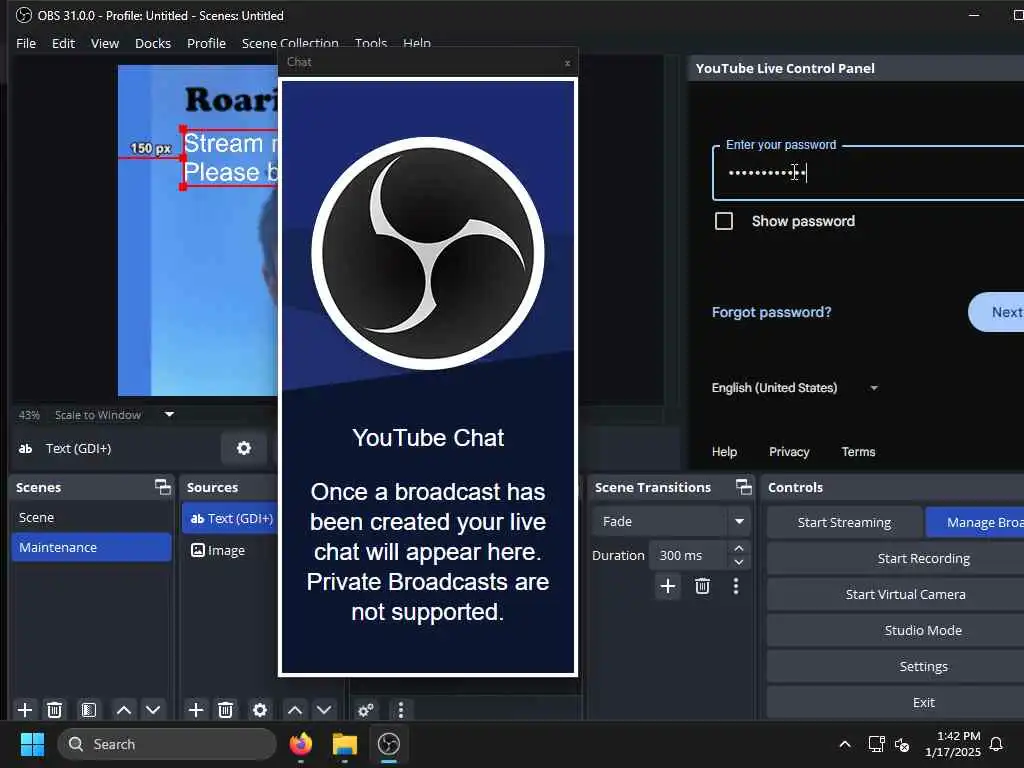Open the Fade transition dropdown
The image size is (1024, 768).
tap(671, 522)
